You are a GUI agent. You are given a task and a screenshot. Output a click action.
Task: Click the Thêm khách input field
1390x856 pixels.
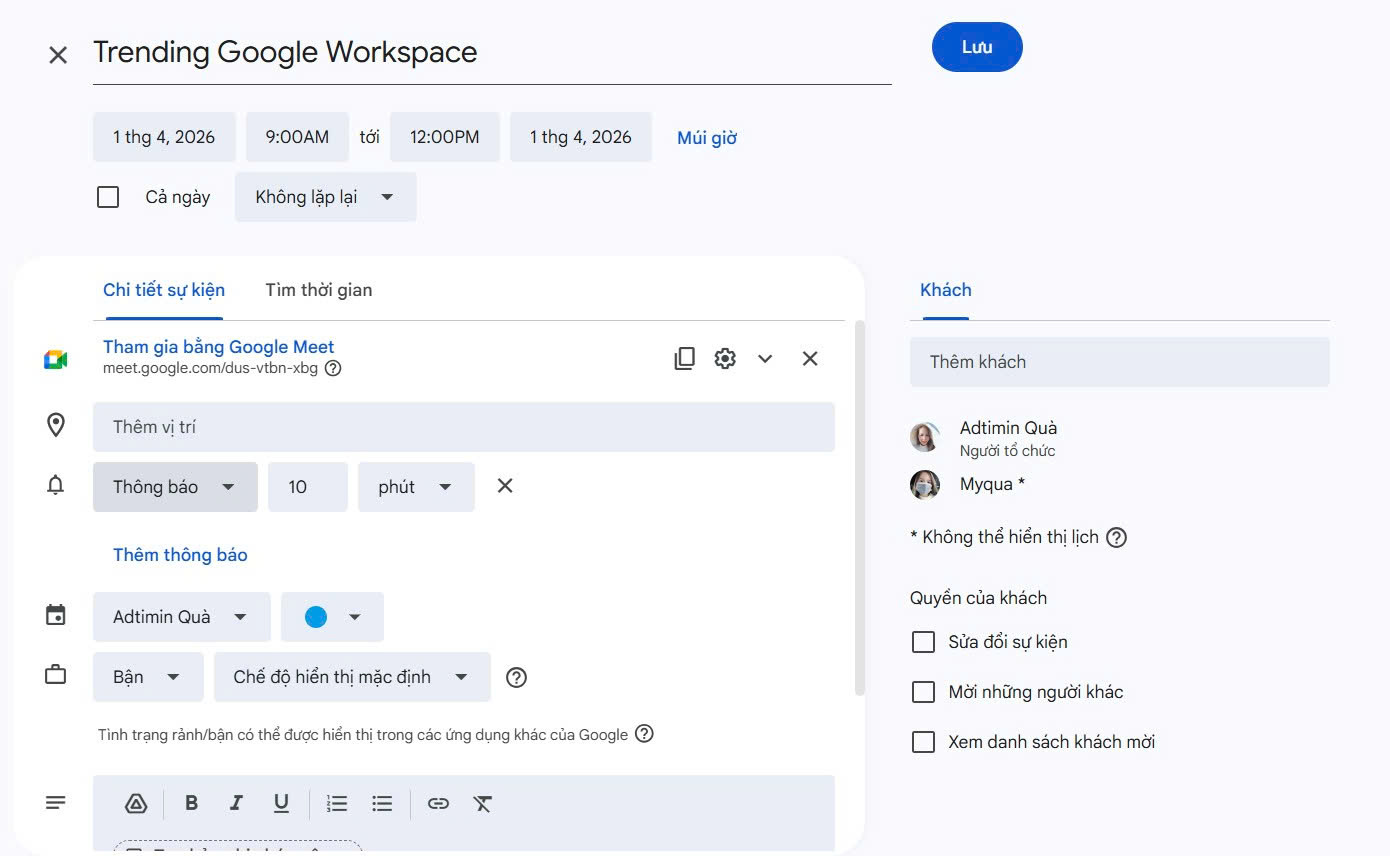pyautogui.click(x=1119, y=362)
